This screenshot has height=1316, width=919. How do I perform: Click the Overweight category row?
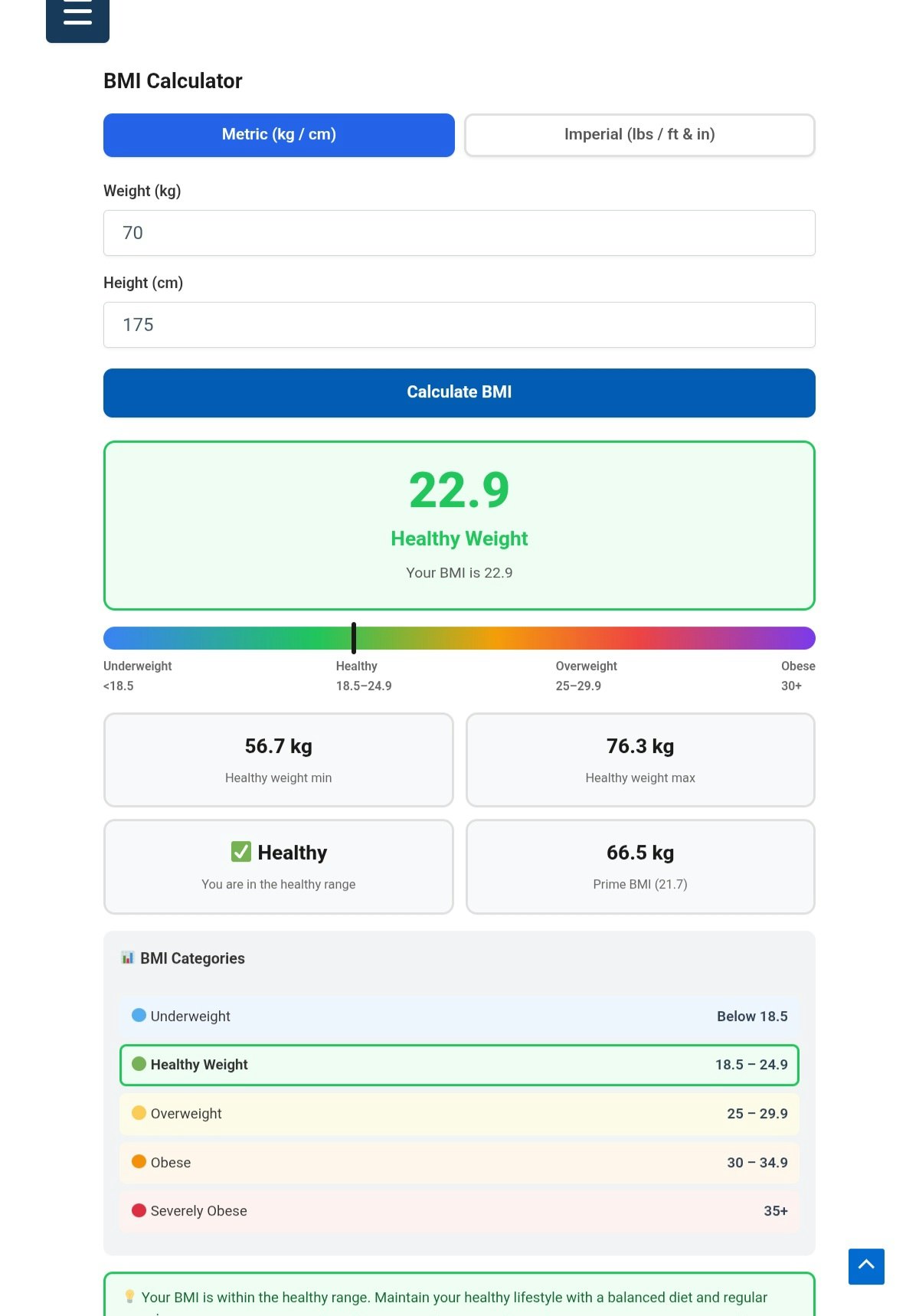(x=459, y=1113)
